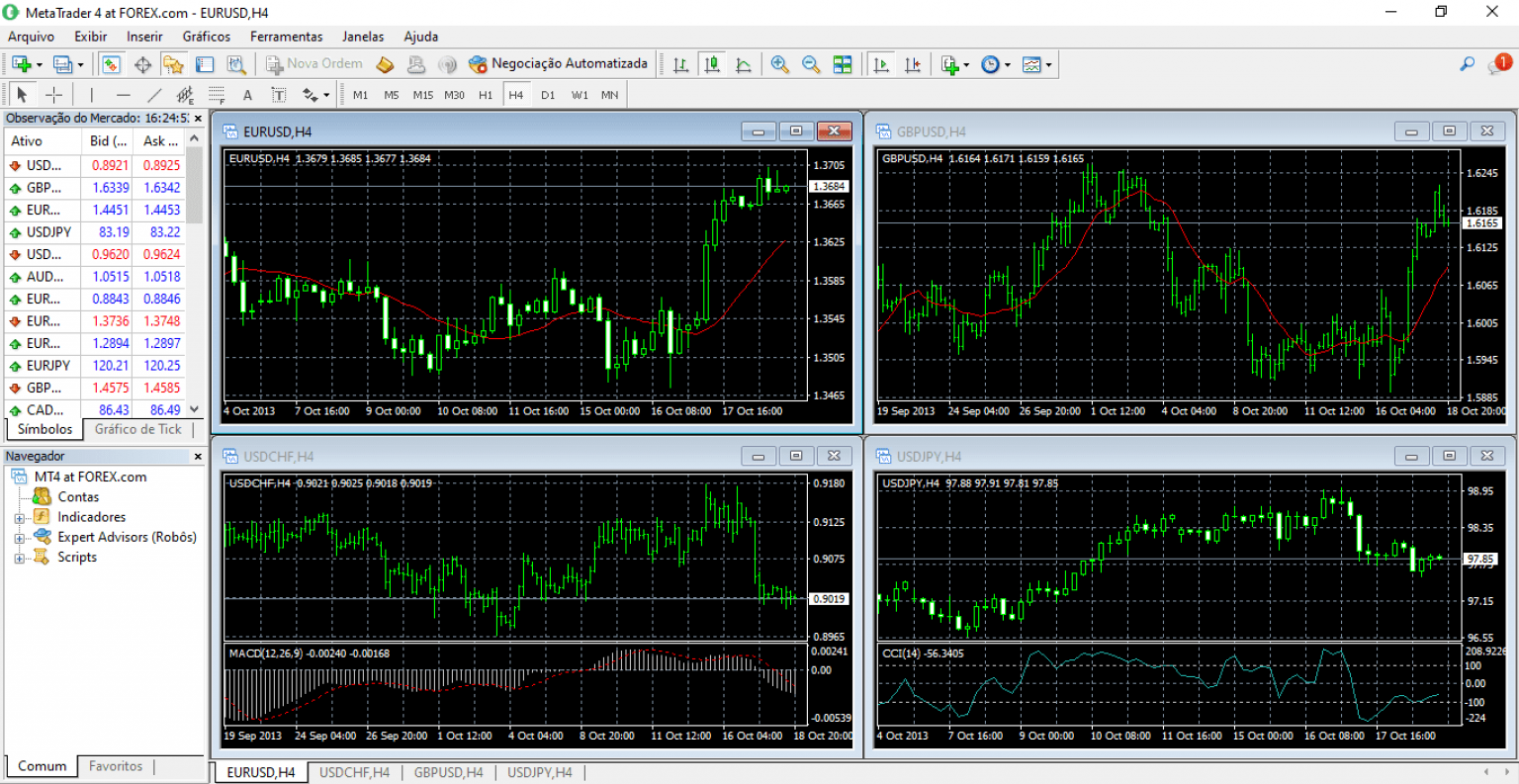Tile the chart windows

(843, 63)
